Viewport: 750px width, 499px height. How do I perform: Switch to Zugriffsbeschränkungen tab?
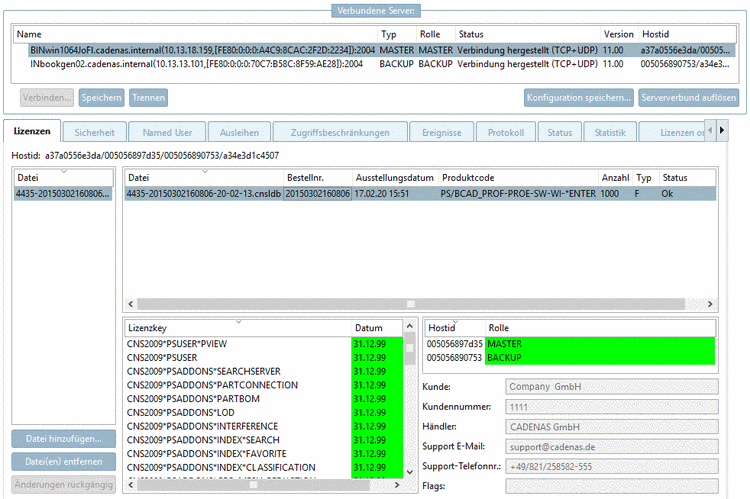click(x=340, y=133)
